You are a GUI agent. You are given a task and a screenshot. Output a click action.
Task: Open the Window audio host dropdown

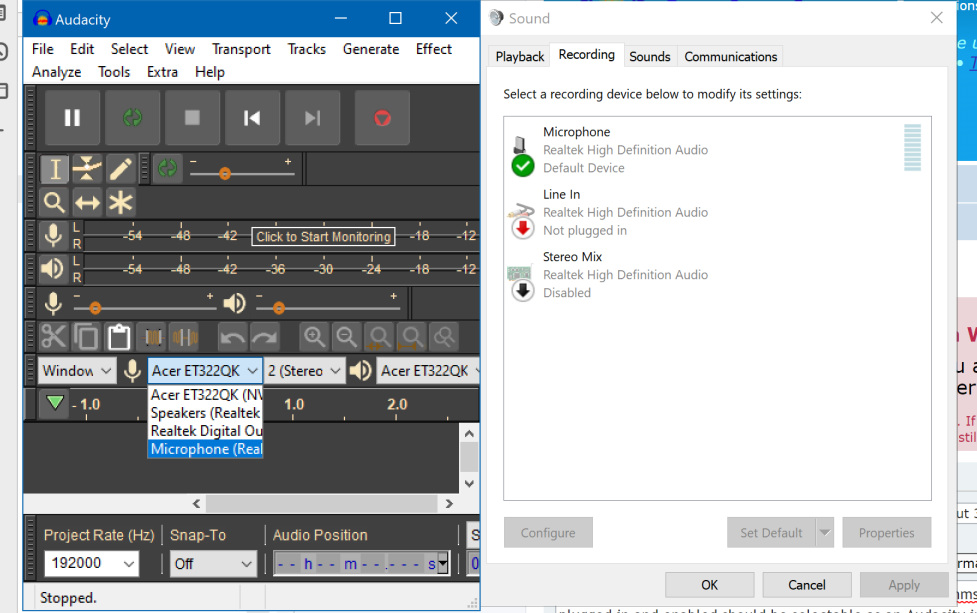coord(75,370)
